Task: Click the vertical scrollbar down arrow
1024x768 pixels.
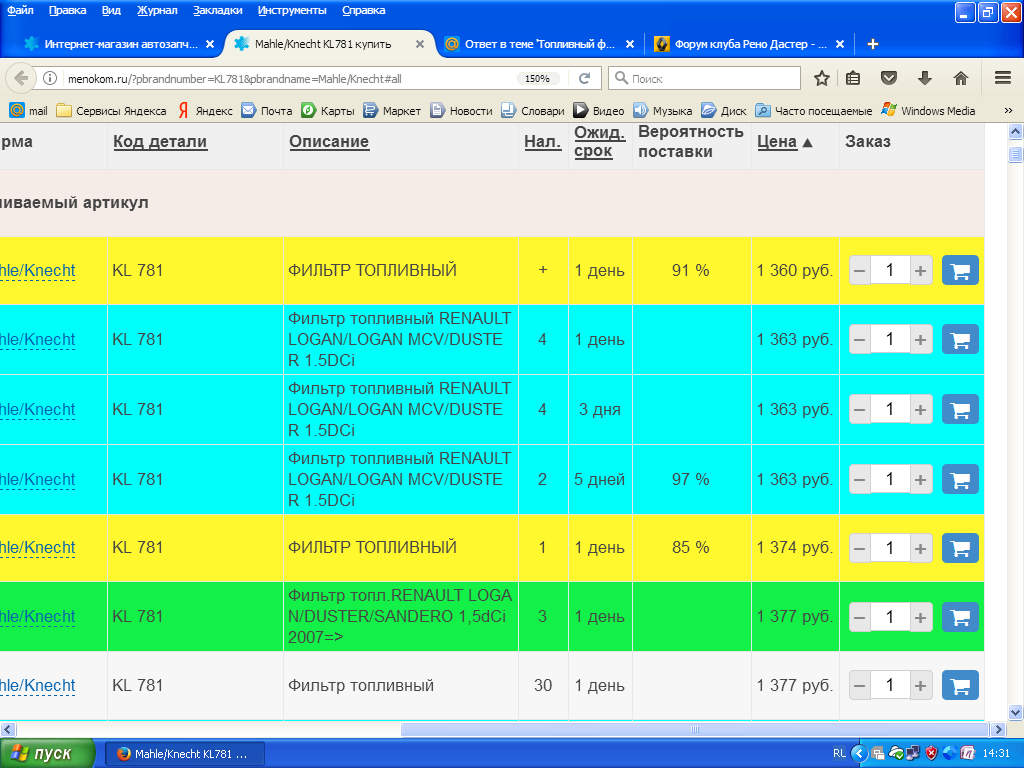Action: 1015,712
